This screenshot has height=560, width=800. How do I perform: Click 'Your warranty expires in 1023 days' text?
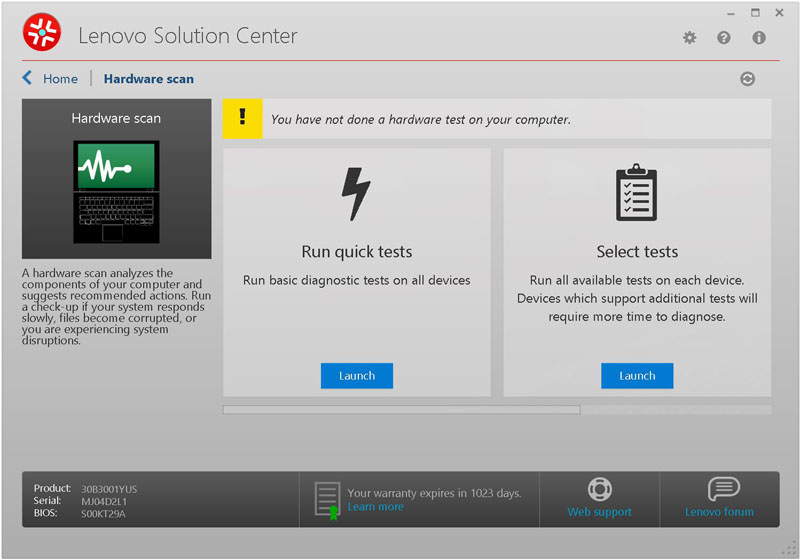tap(434, 493)
